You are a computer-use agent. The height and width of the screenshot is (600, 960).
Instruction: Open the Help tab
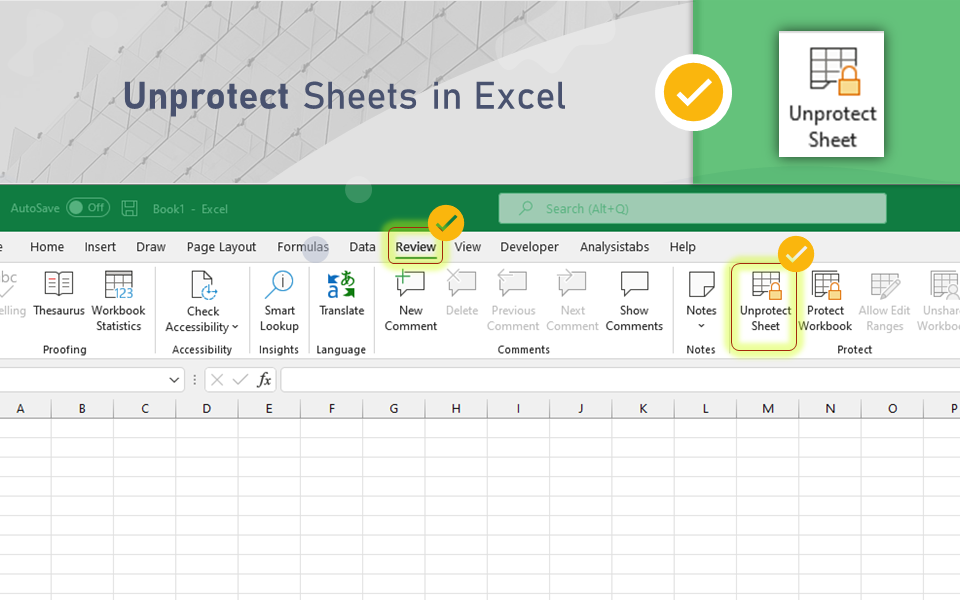point(683,247)
